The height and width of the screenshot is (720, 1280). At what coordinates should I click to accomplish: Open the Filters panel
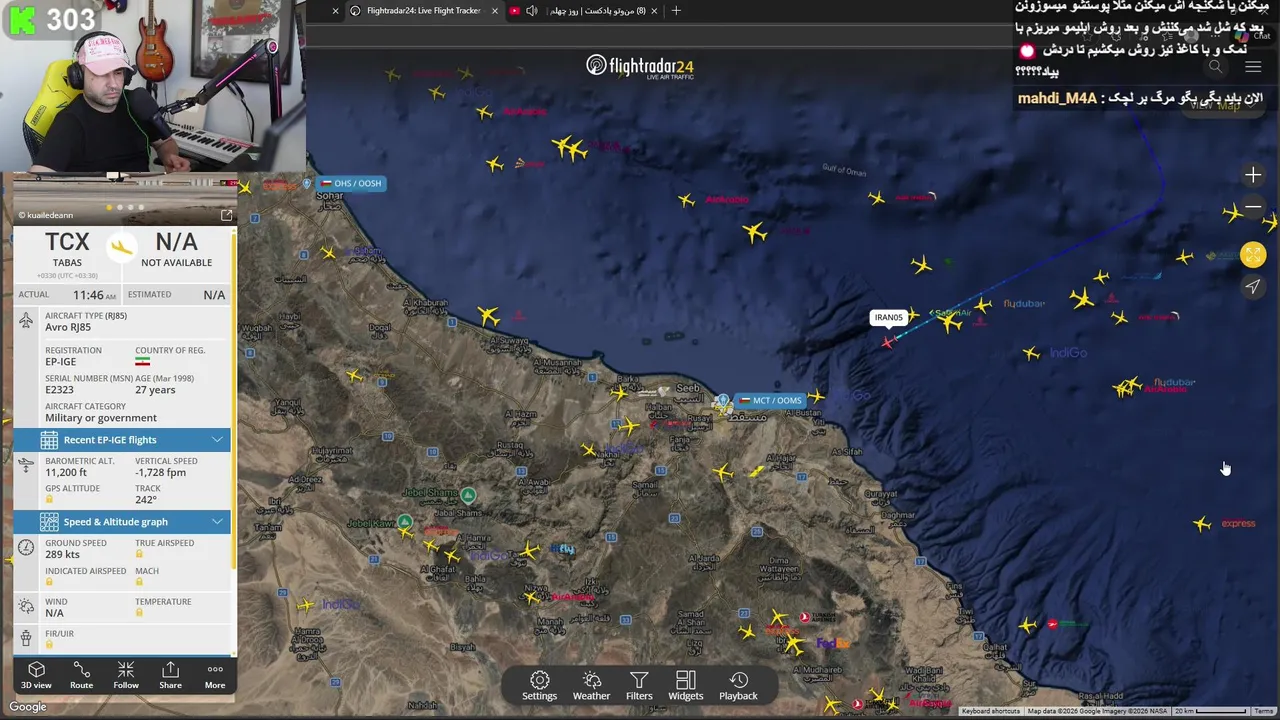[x=639, y=686]
